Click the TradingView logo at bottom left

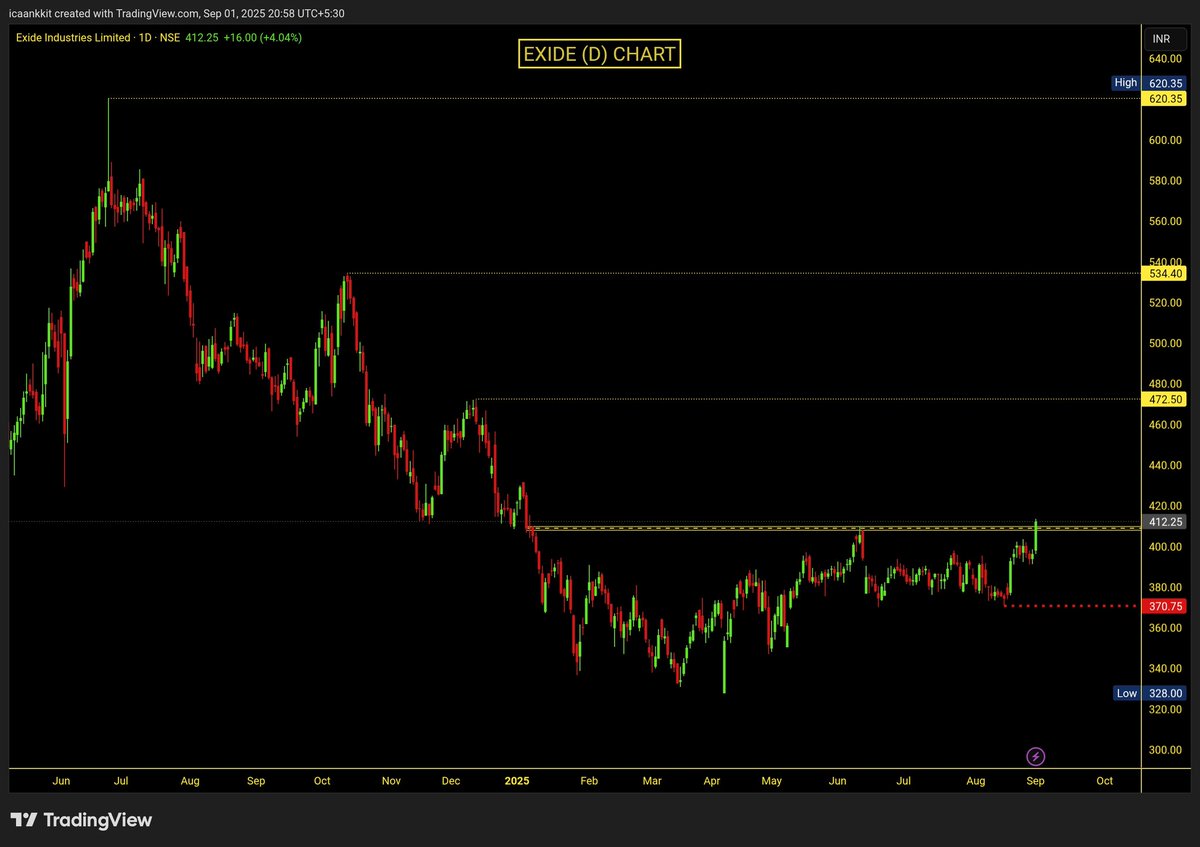[81, 820]
